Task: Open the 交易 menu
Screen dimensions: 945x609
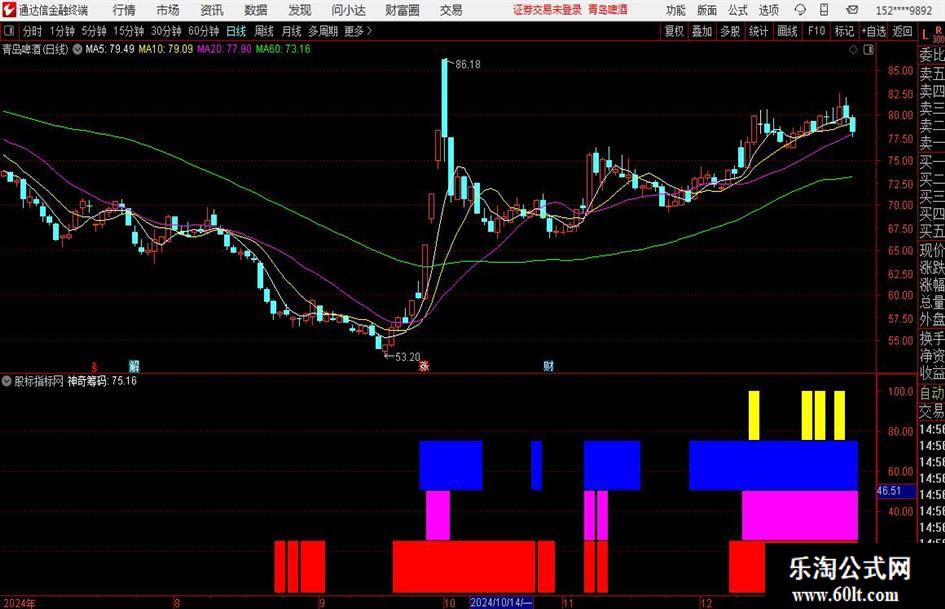Action: (x=451, y=10)
